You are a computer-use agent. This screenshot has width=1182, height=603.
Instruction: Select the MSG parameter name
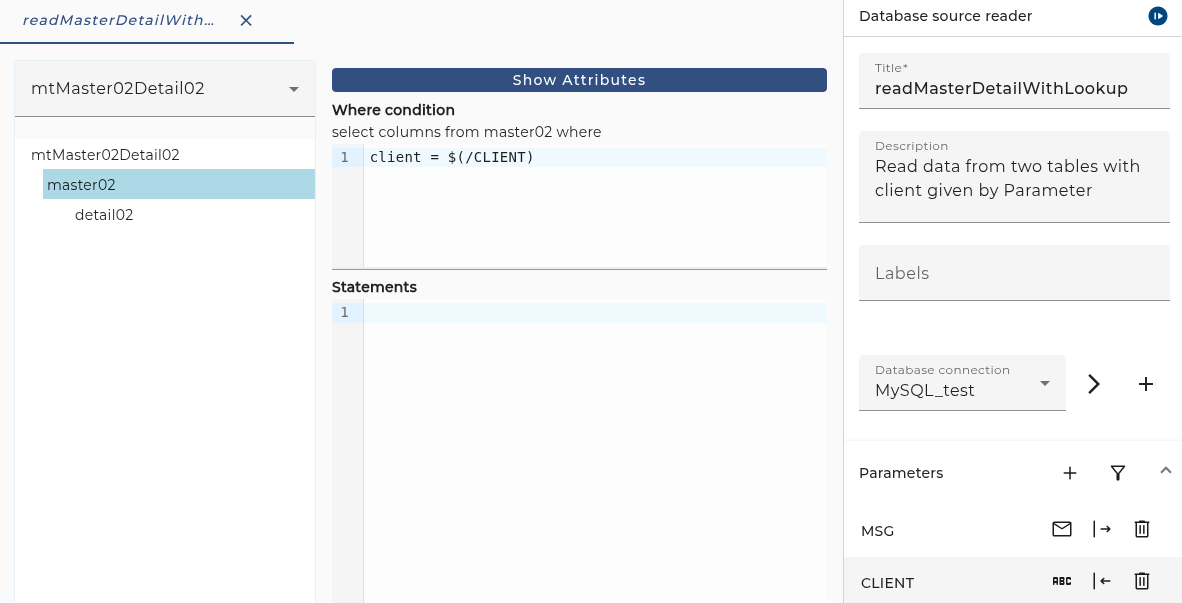(877, 531)
